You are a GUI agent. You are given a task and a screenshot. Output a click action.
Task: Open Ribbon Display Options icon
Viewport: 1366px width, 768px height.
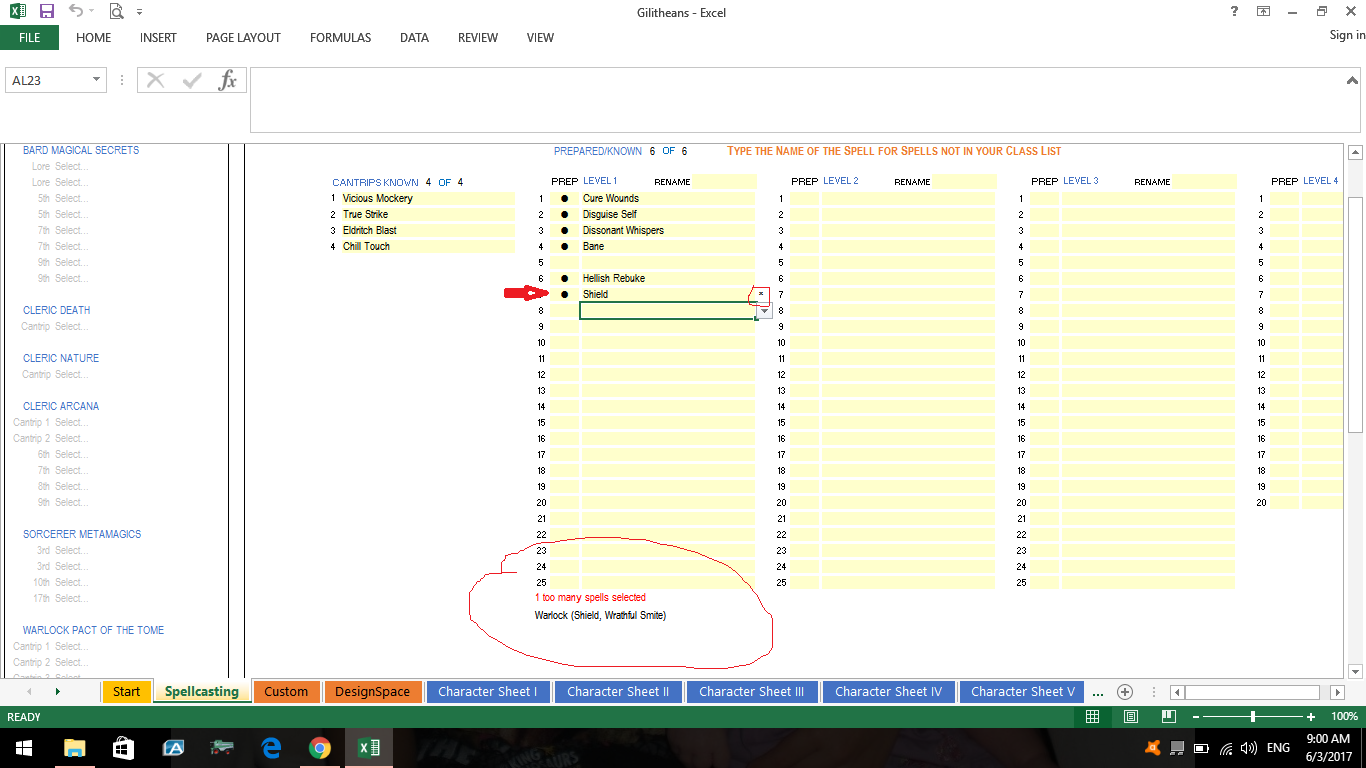pos(1264,11)
